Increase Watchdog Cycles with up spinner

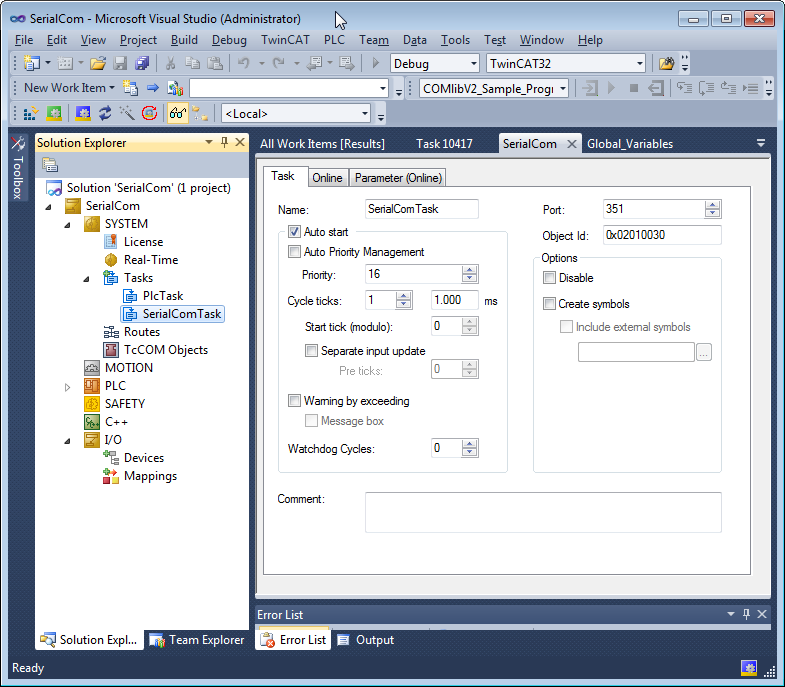point(469,444)
